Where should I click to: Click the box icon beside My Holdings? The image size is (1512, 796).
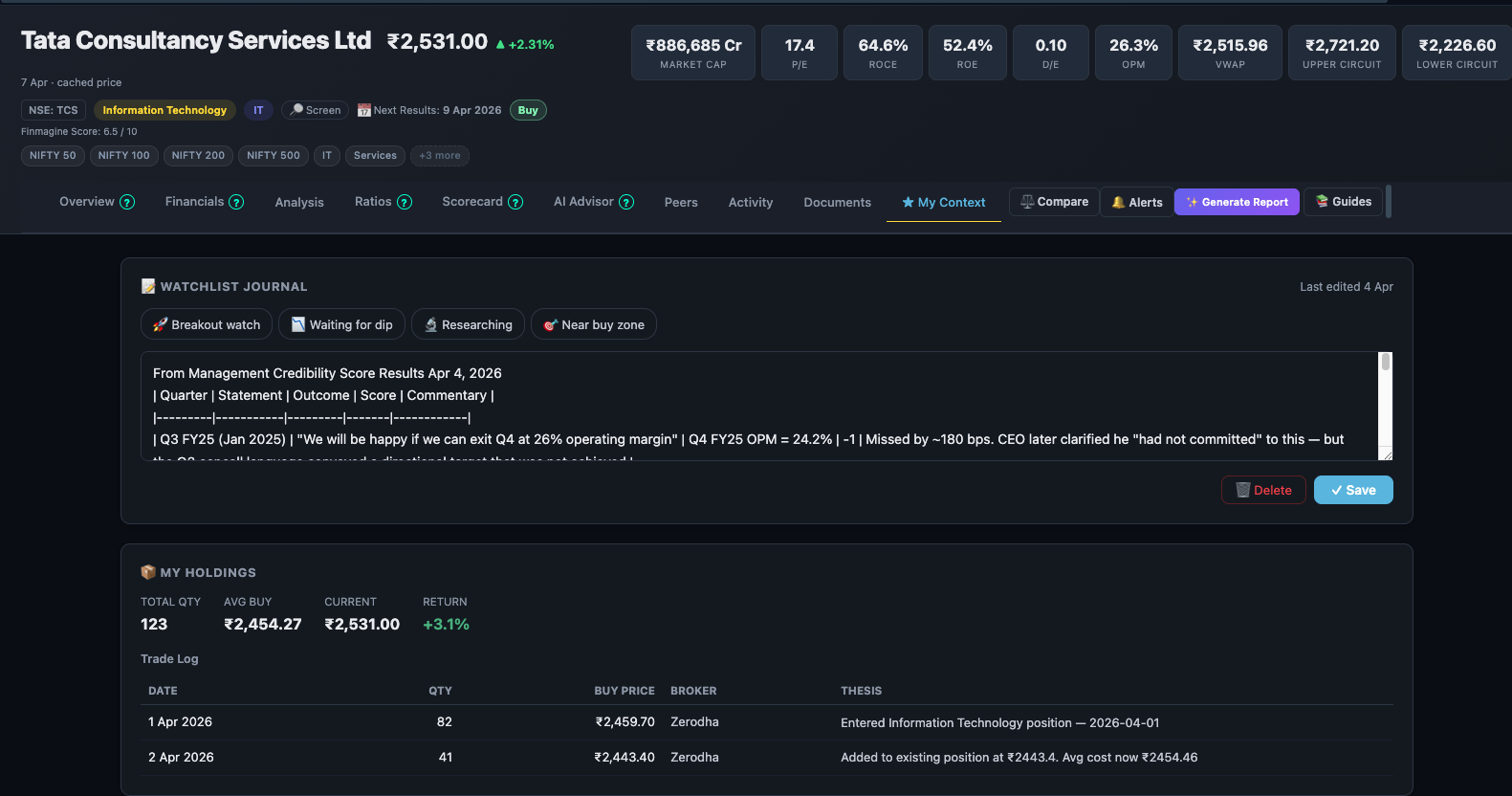(x=148, y=572)
